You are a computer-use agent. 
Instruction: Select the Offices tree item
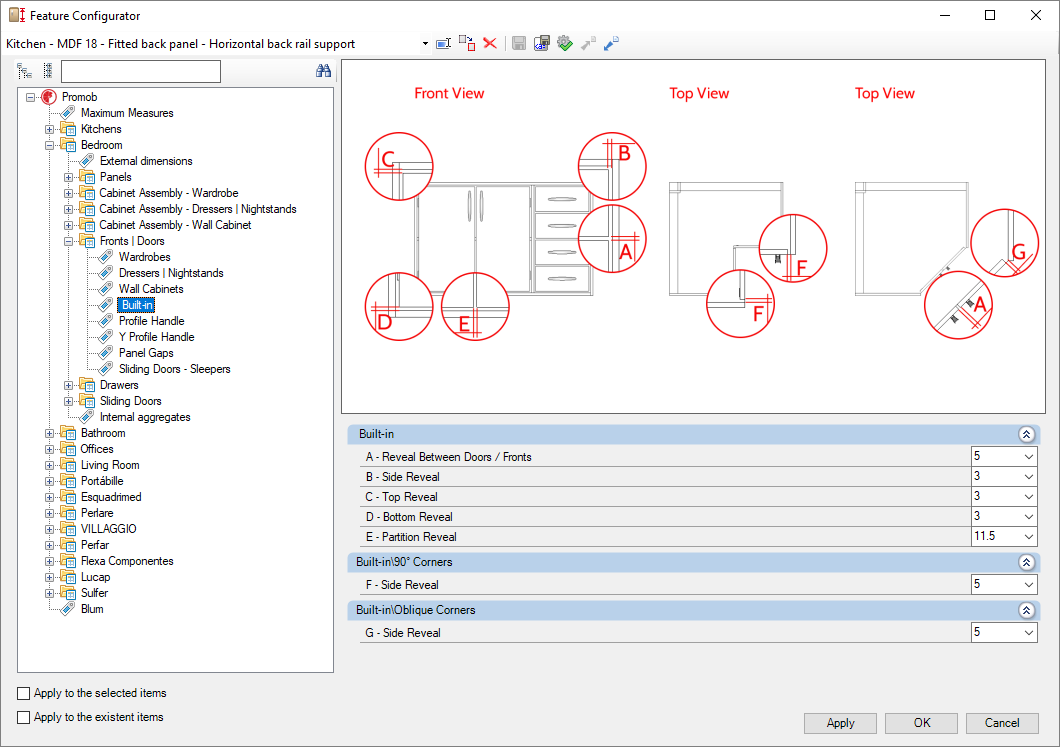(x=97, y=449)
